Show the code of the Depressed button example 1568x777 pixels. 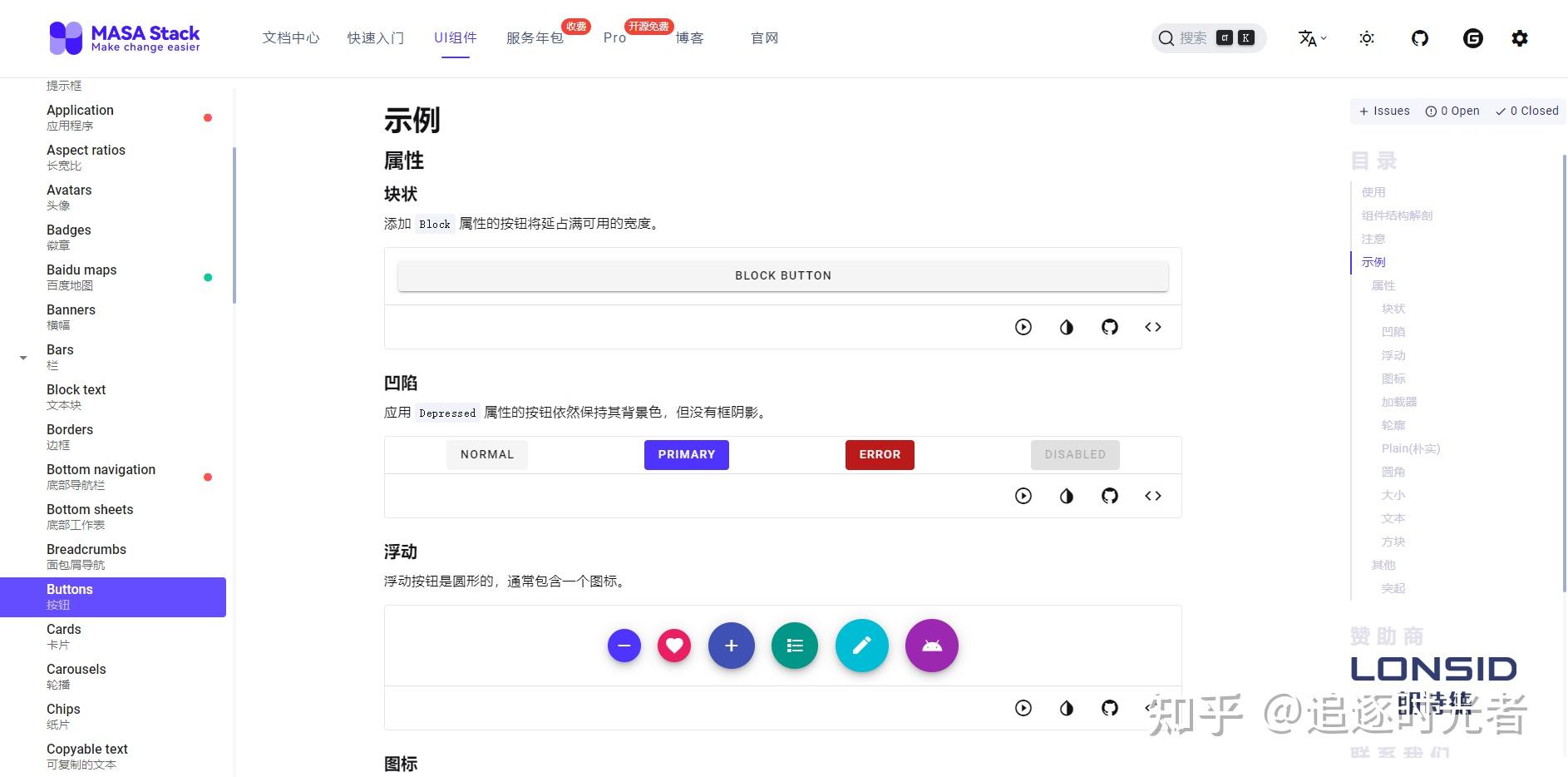(x=1152, y=496)
